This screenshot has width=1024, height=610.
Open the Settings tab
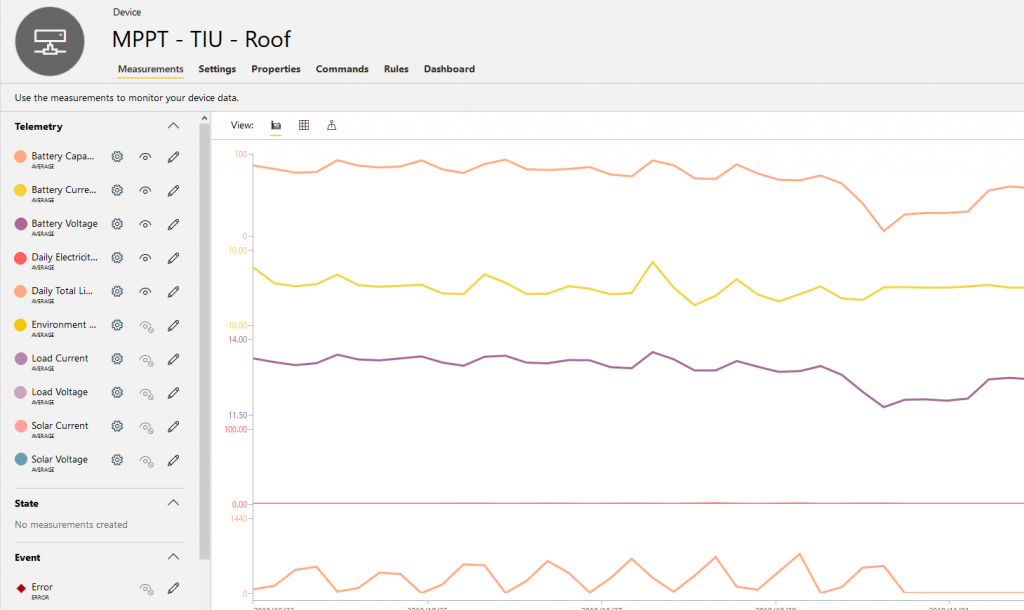(217, 69)
